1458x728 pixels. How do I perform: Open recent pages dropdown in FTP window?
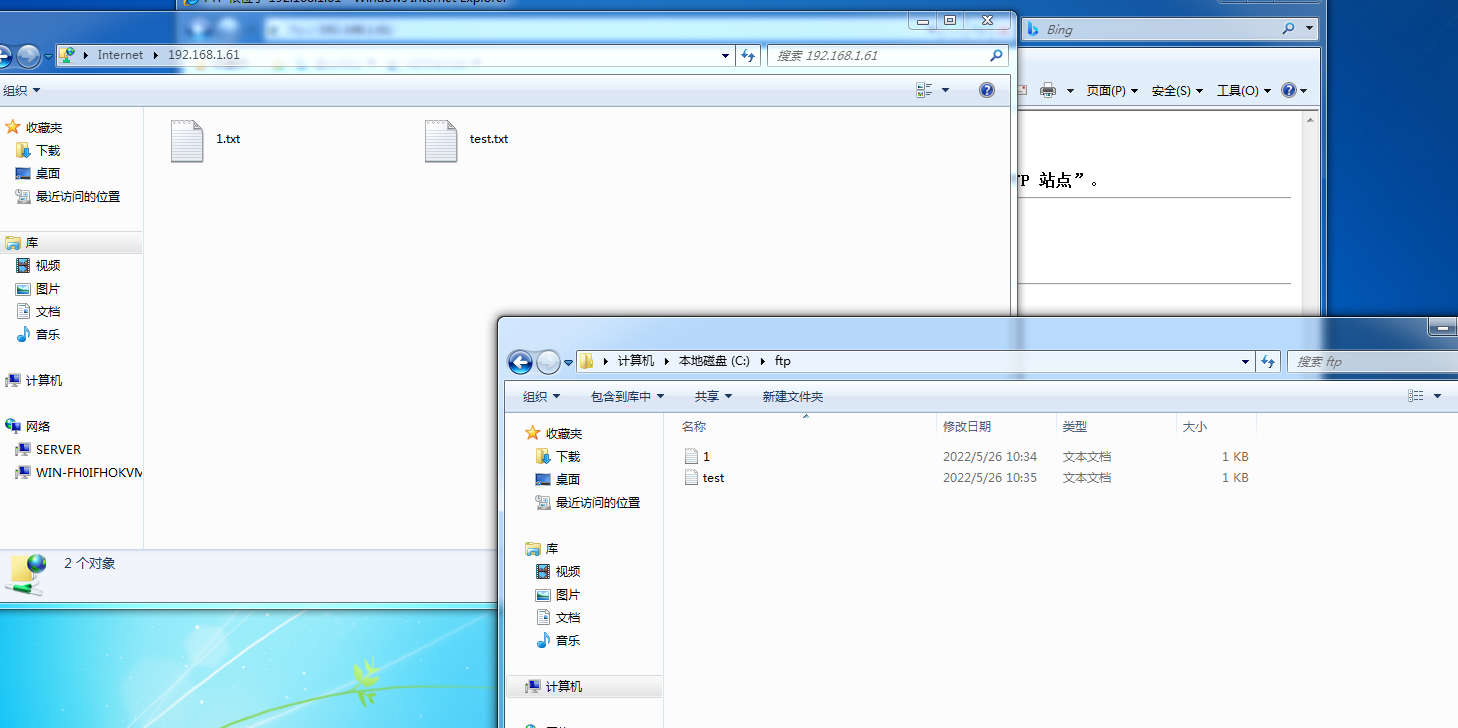tap(48, 56)
